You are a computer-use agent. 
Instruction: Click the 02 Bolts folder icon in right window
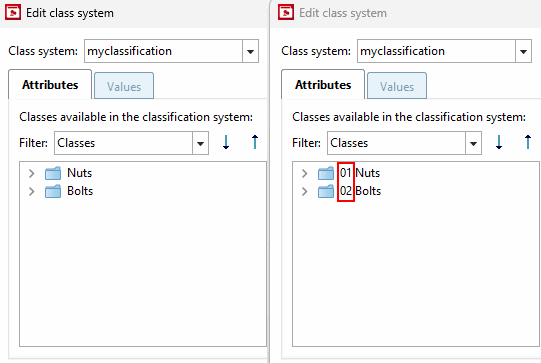click(326, 191)
